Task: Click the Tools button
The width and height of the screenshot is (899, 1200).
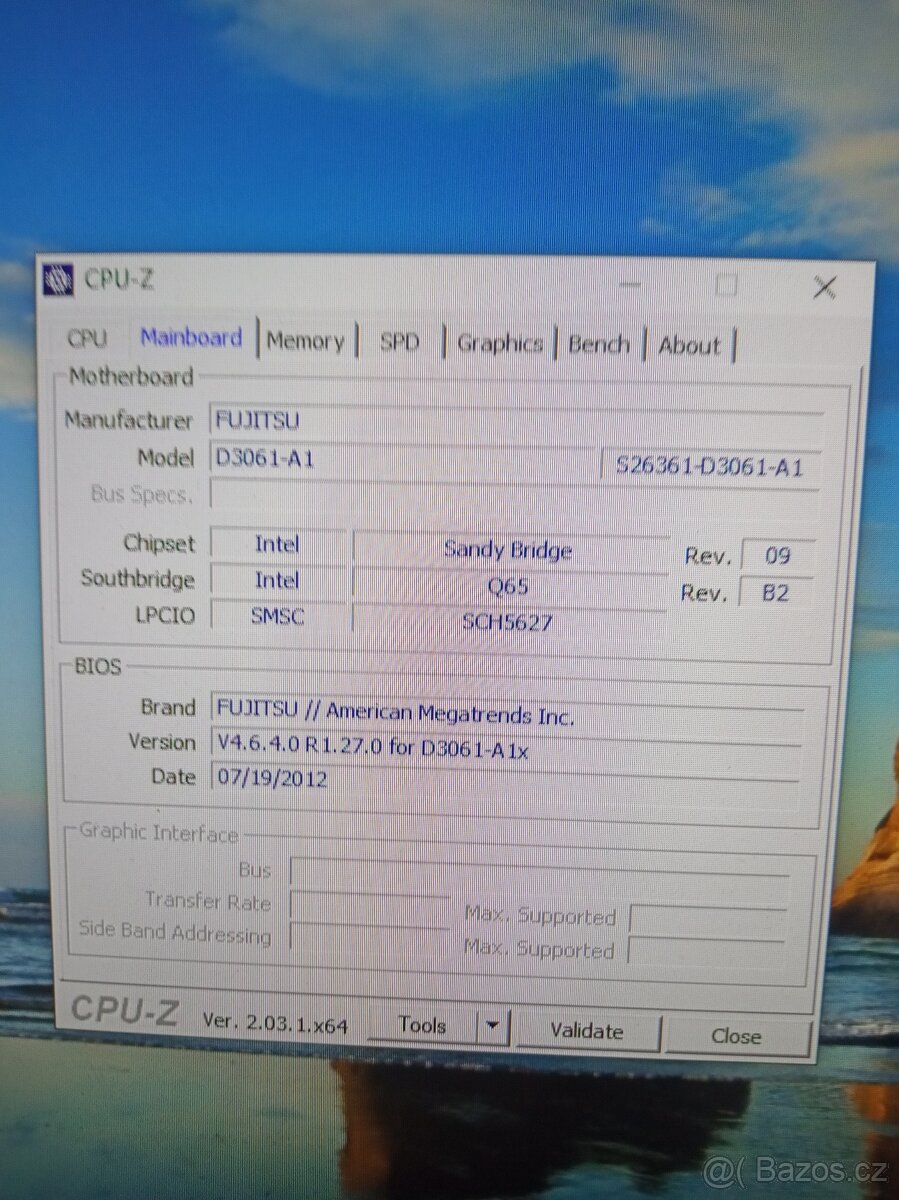Action: coord(424,1024)
